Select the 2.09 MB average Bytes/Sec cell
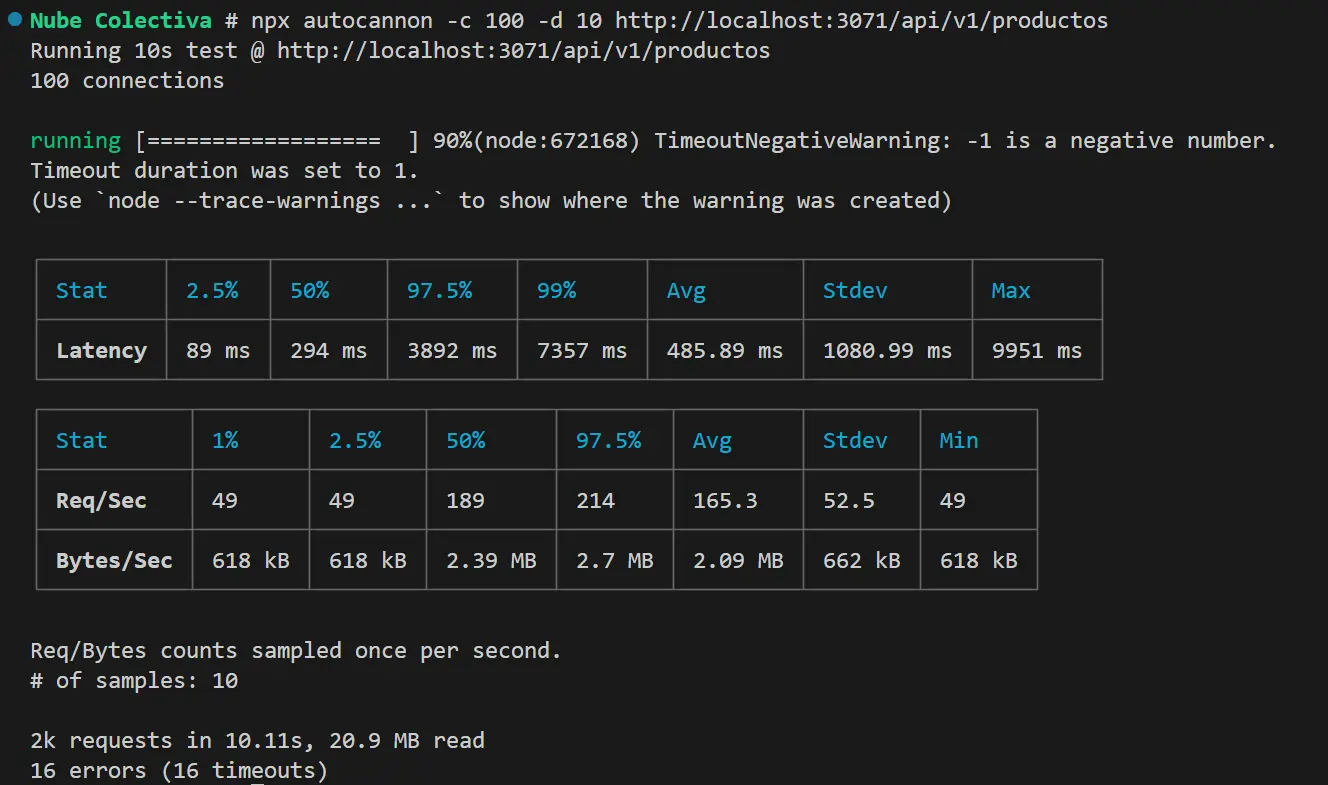Image resolution: width=1328 pixels, height=785 pixels. (738, 561)
